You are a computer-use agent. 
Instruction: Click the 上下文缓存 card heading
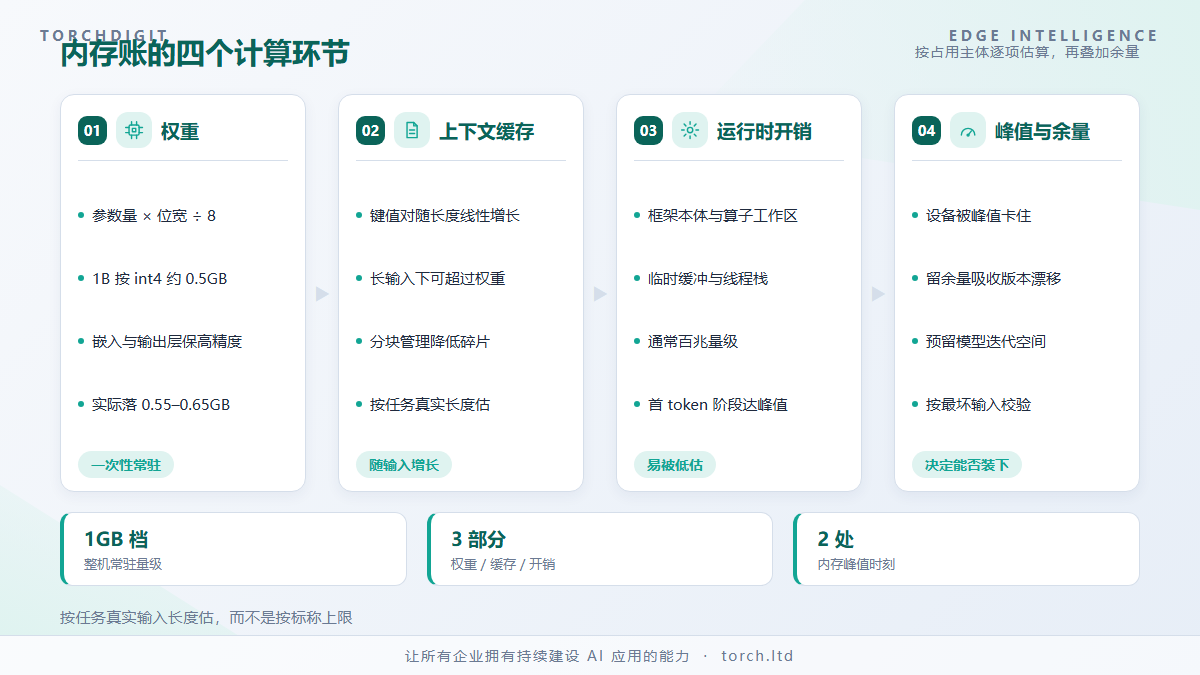coord(486,131)
